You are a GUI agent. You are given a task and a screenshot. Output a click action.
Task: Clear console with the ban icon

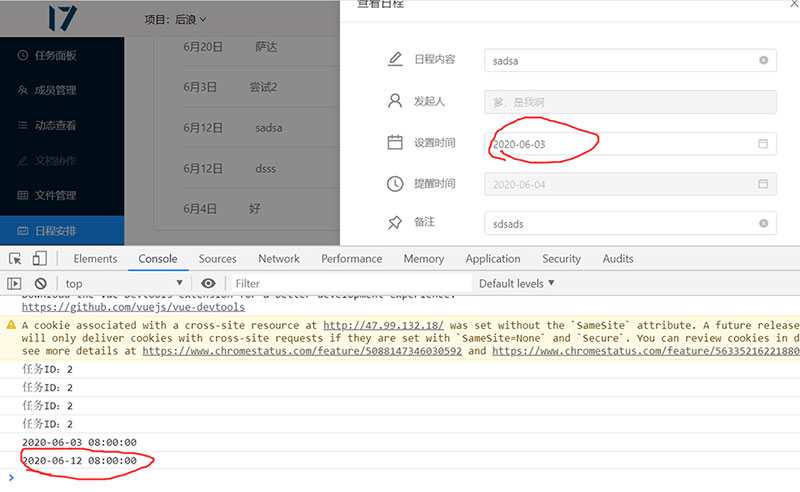[x=41, y=283]
